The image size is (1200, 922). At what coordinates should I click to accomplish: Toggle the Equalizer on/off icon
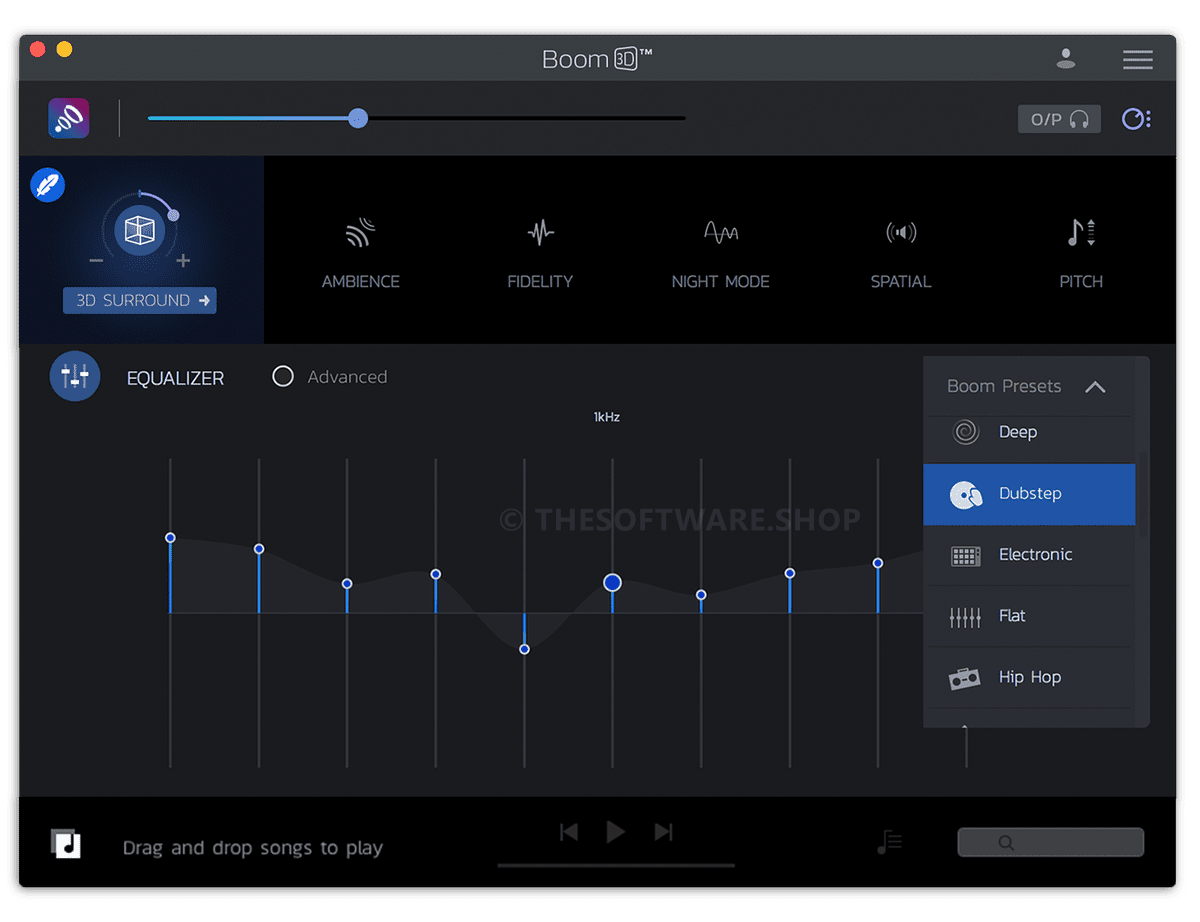pos(75,377)
